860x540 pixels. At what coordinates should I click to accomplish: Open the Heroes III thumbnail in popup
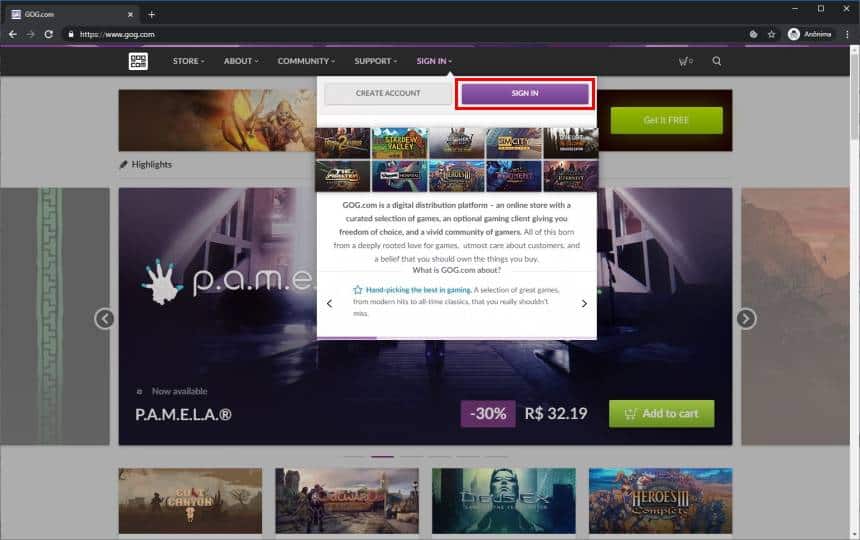click(x=457, y=175)
